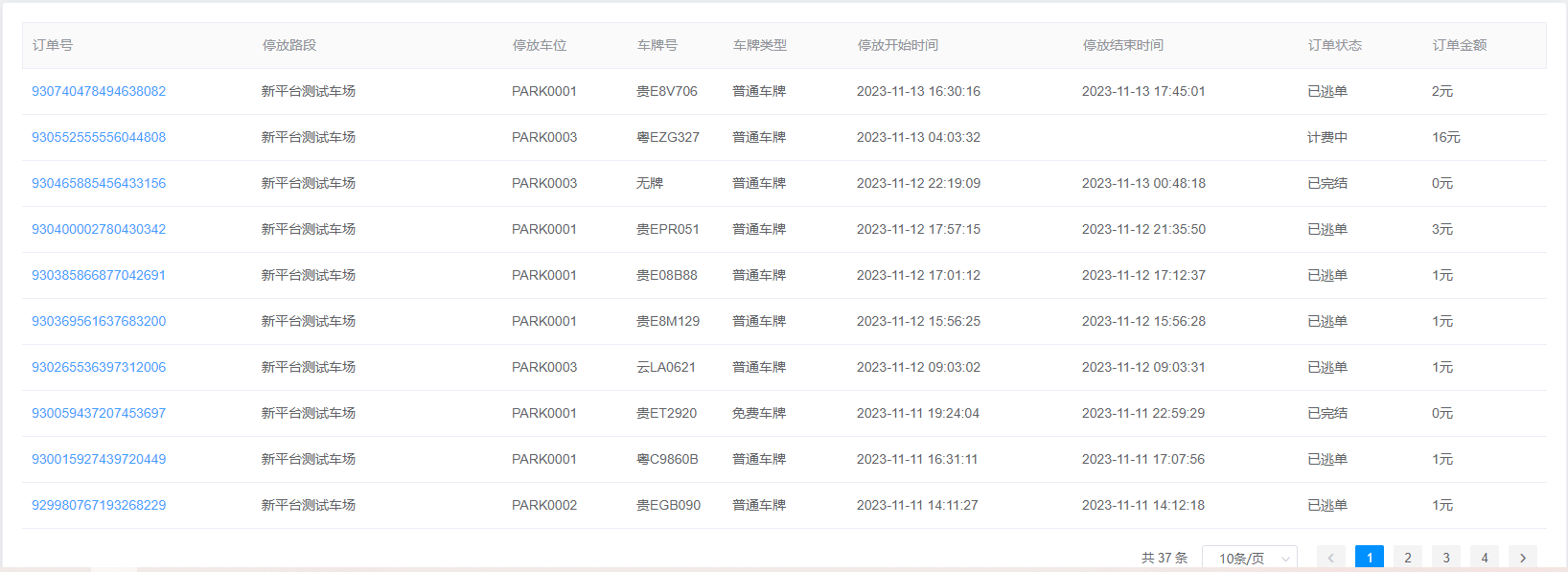1568x572 pixels.
Task: Select page 4 in pagination
Action: point(1484,558)
